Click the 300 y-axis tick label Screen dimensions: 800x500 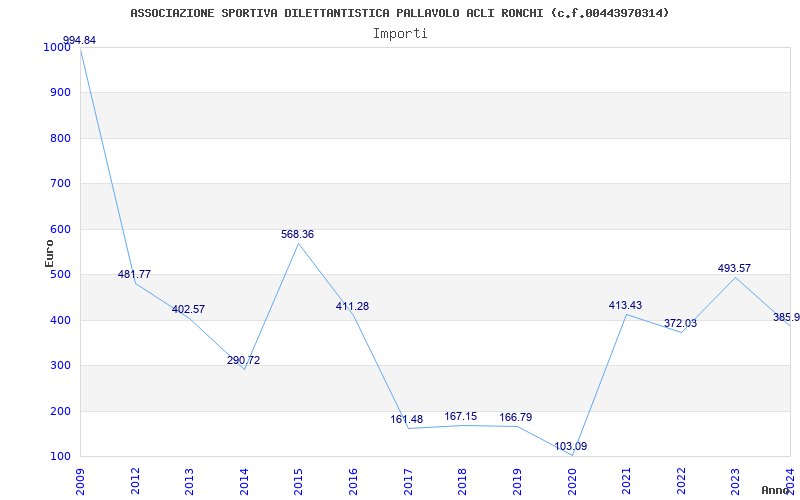pyautogui.click(x=60, y=366)
